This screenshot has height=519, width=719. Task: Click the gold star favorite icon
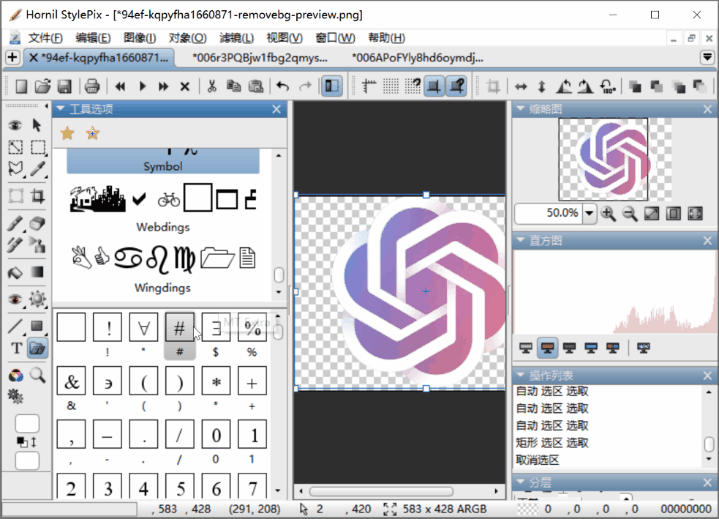click(68, 133)
